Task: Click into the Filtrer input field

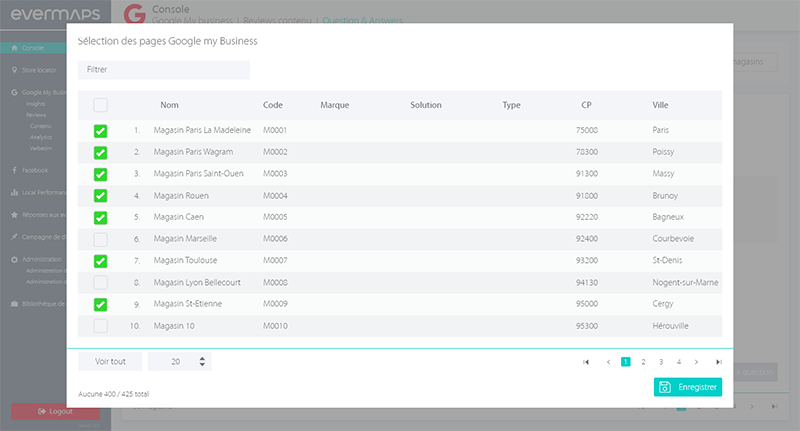Action: 164,70
